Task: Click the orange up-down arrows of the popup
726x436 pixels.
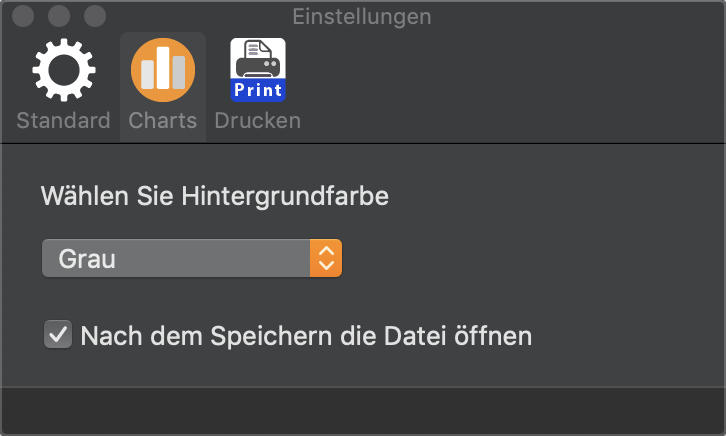Action: pos(326,258)
